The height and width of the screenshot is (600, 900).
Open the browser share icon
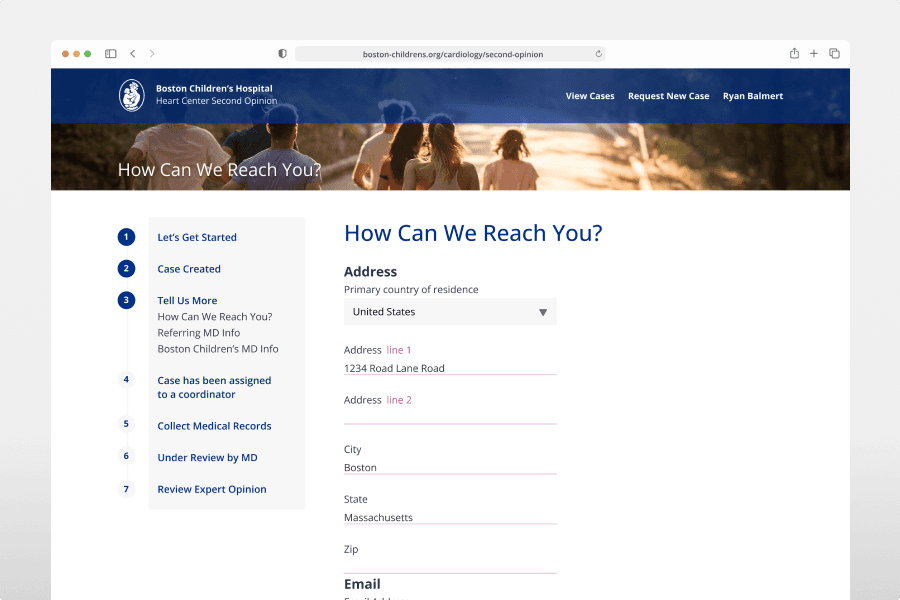click(x=794, y=53)
